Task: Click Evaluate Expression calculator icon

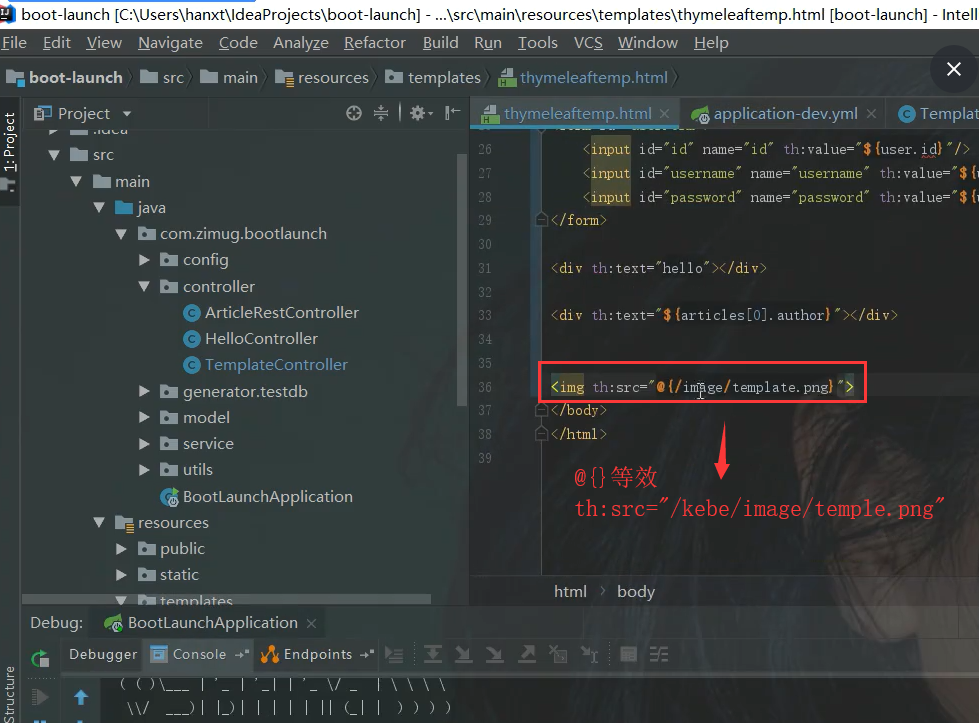Action: [x=628, y=654]
